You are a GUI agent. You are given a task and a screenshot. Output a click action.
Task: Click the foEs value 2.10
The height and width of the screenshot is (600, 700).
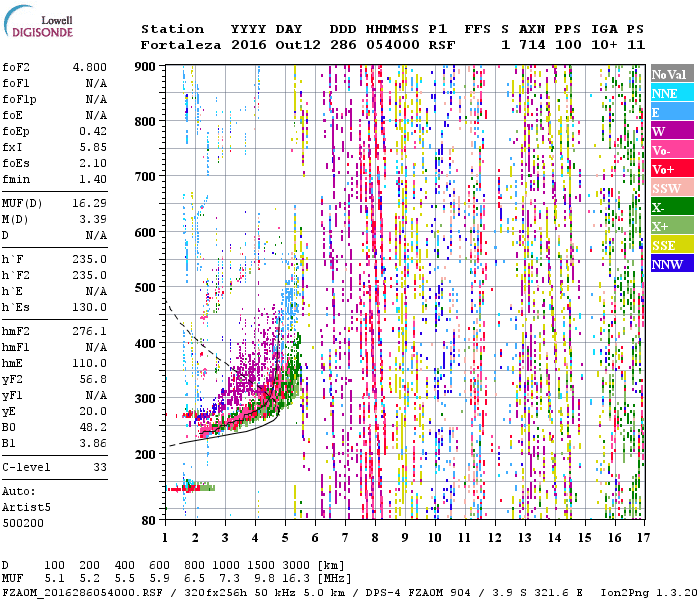click(93, 163)
